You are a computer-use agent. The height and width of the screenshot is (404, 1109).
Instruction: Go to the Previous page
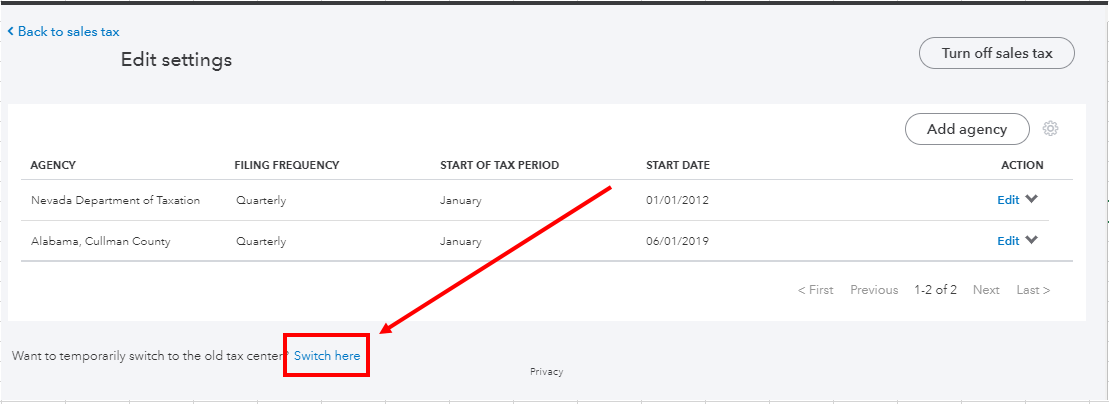tap(874, 290)
